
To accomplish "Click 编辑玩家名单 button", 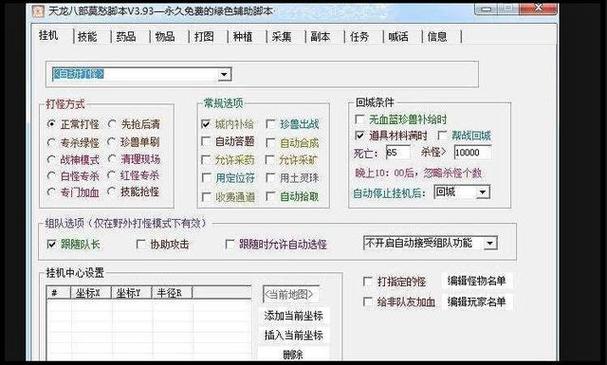I will [x=477, y=302].
